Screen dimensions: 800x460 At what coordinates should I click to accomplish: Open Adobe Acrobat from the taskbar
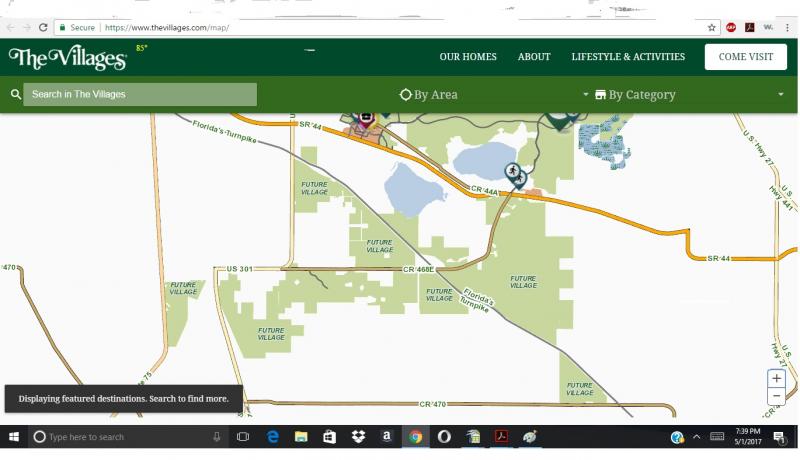tap(501, 437)
